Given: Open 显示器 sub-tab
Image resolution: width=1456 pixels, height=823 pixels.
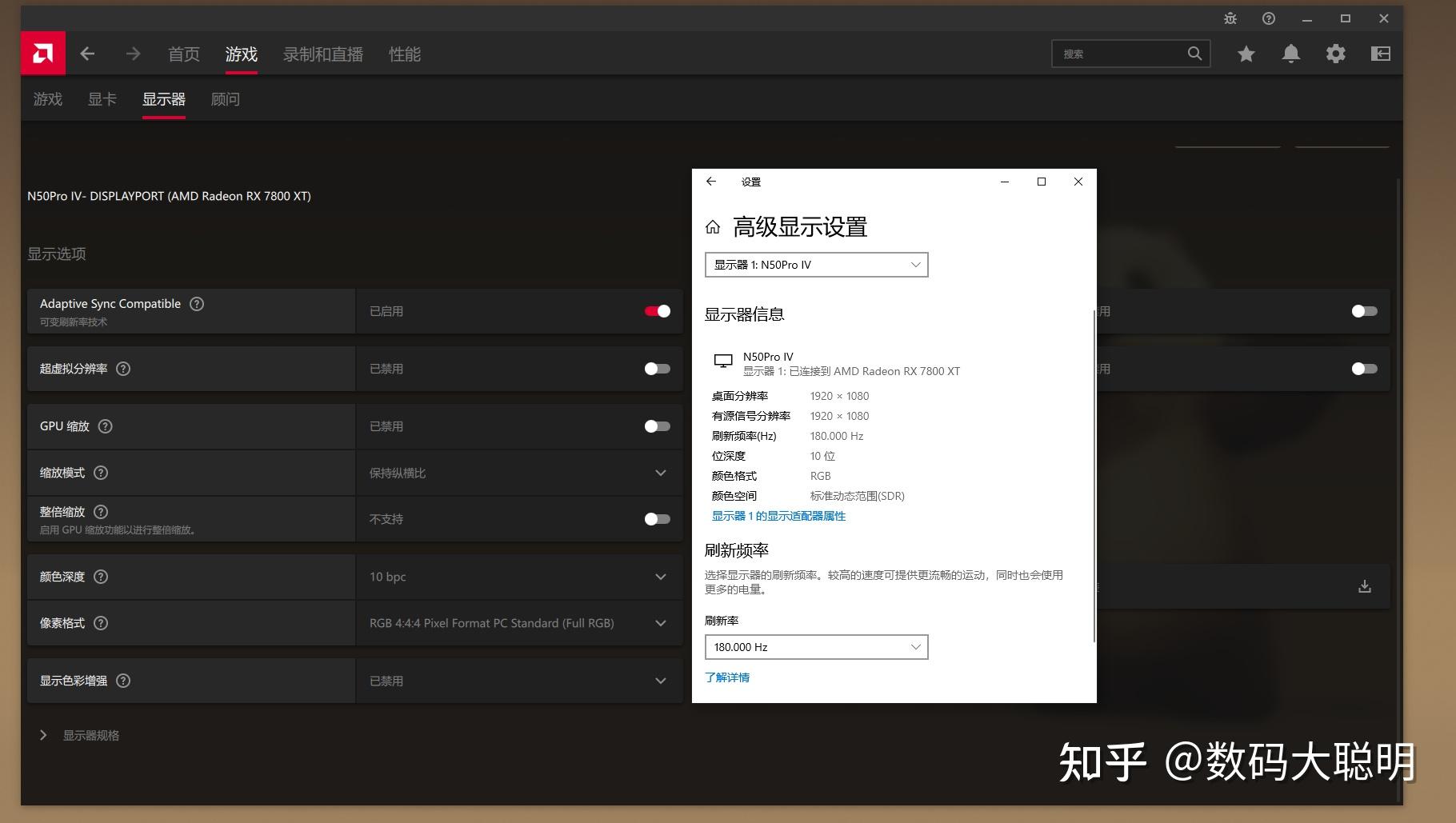Looking at the screenshot, I should [164, 99].
